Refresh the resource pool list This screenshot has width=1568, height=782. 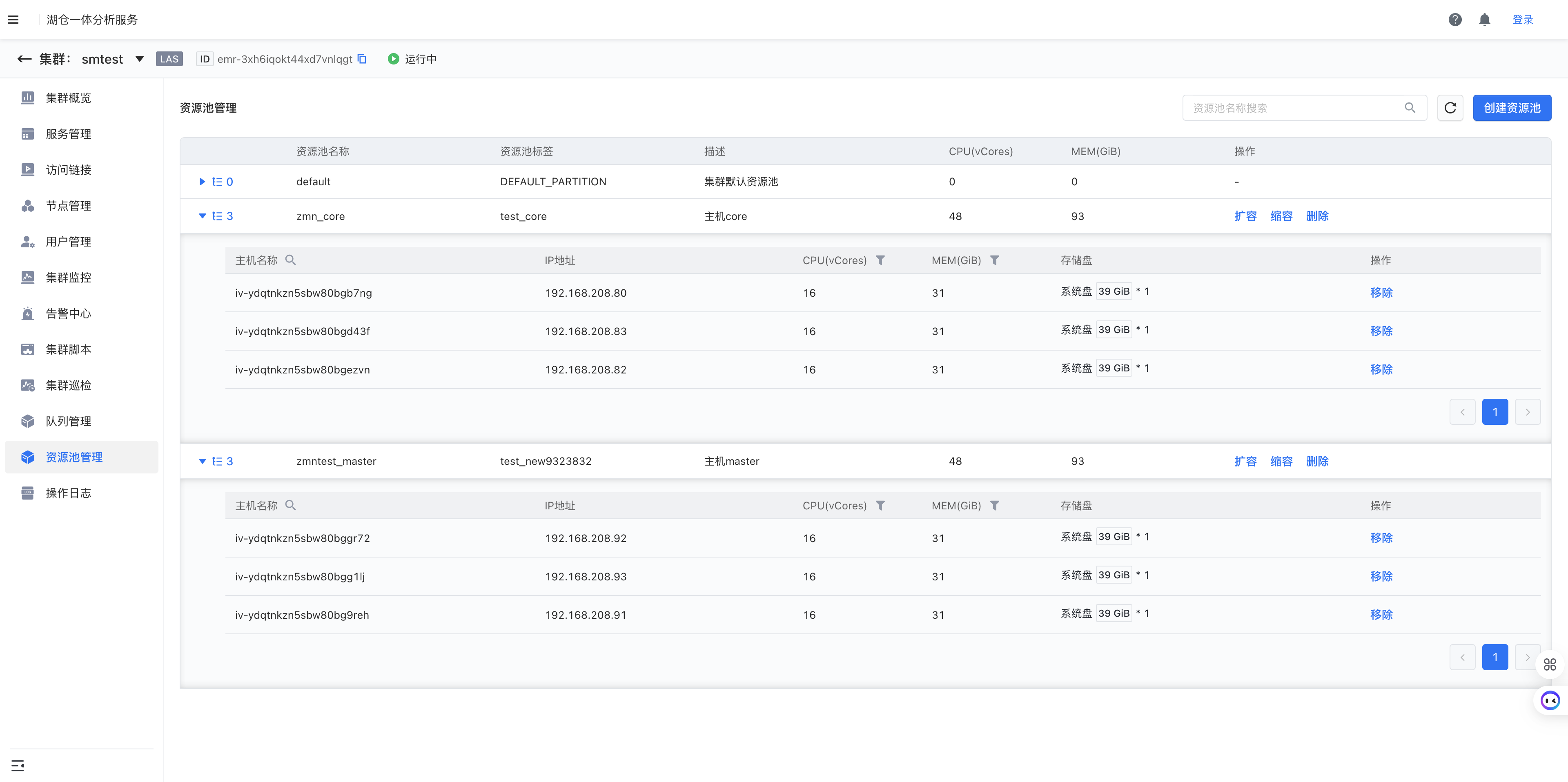[x=1450, y=108]
